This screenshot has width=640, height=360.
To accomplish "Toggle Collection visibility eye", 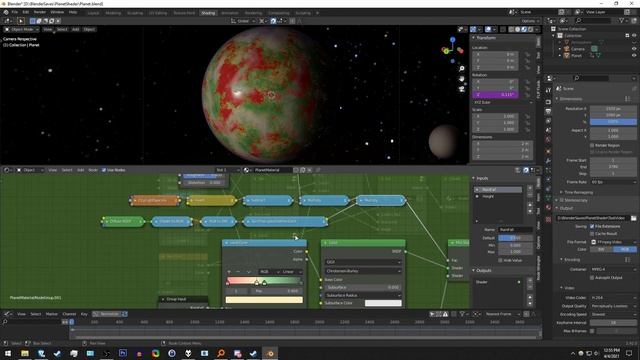I will (634, 36).
